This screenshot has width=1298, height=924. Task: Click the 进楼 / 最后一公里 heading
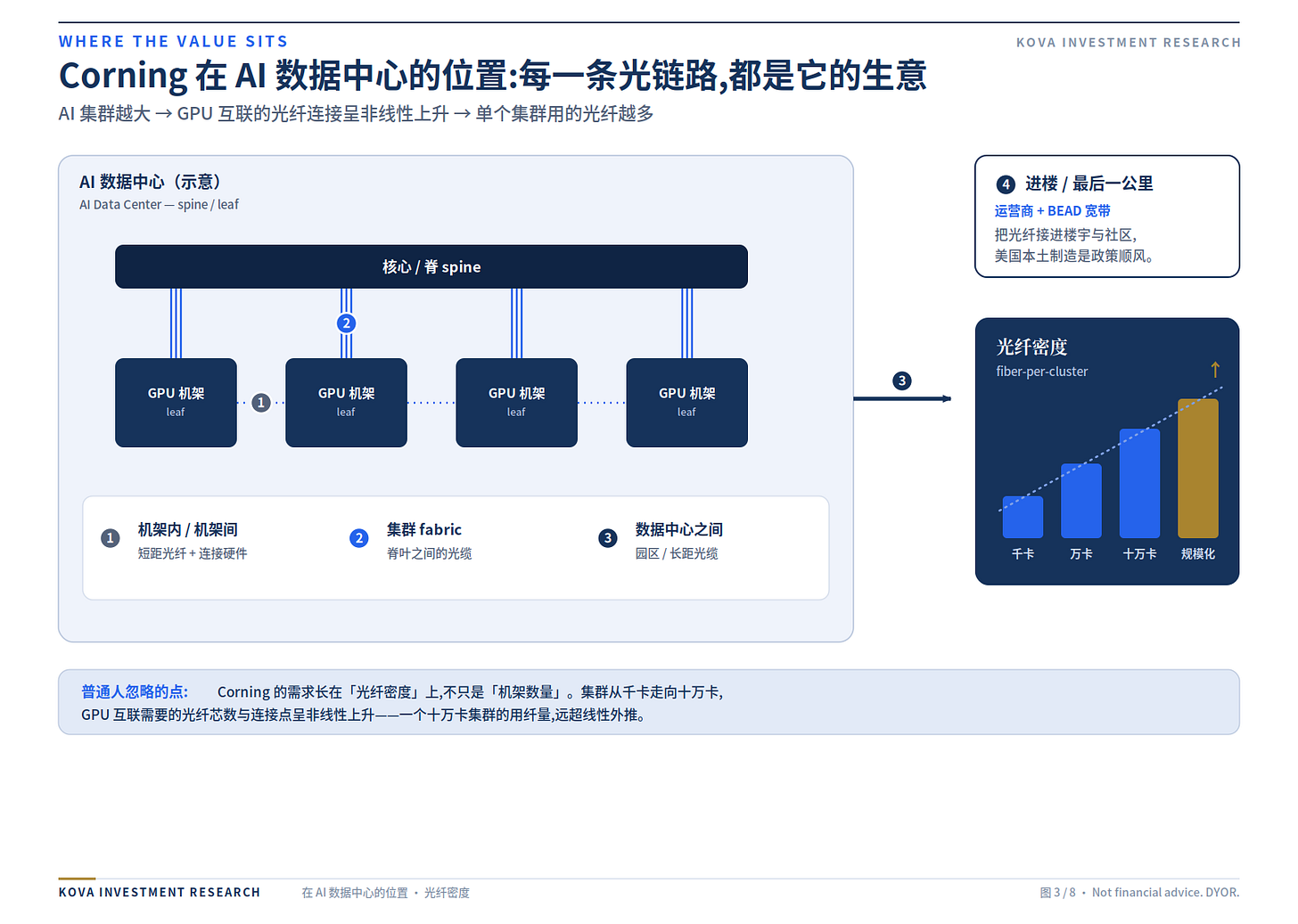click(x=1089, y=184)
